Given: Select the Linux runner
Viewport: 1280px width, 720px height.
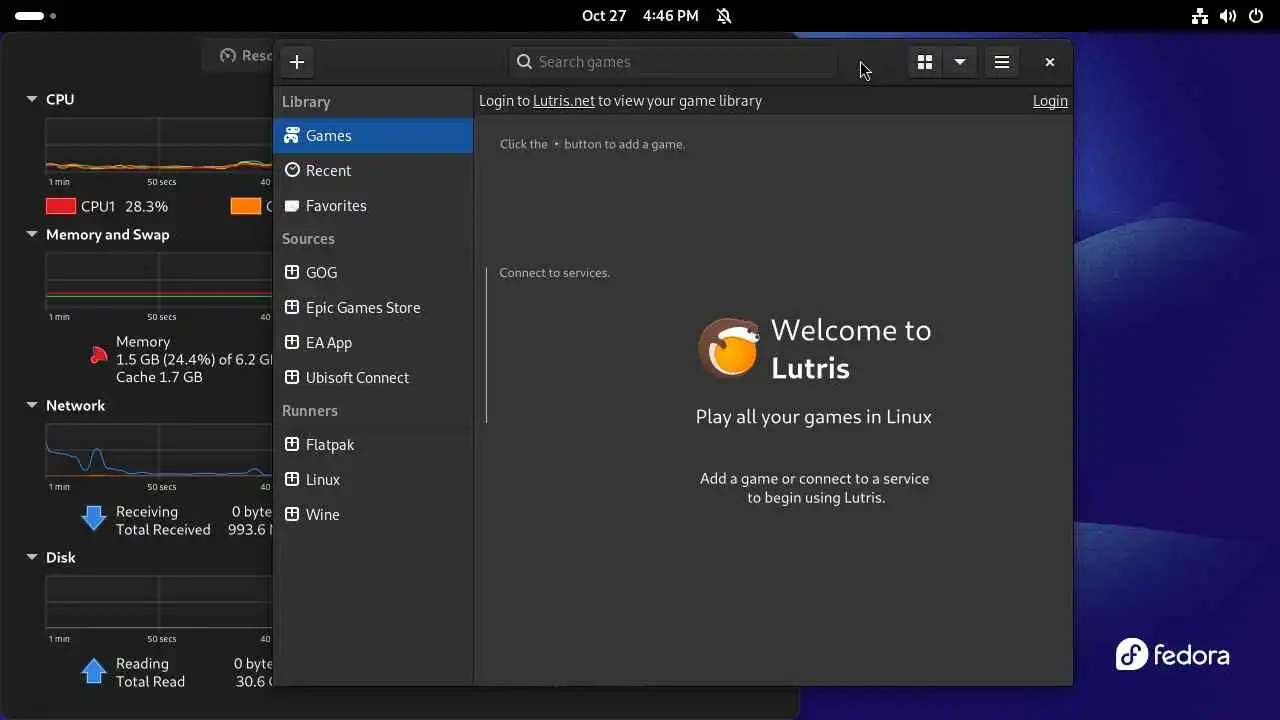Looking at the screenshot, I should [373, 479].
